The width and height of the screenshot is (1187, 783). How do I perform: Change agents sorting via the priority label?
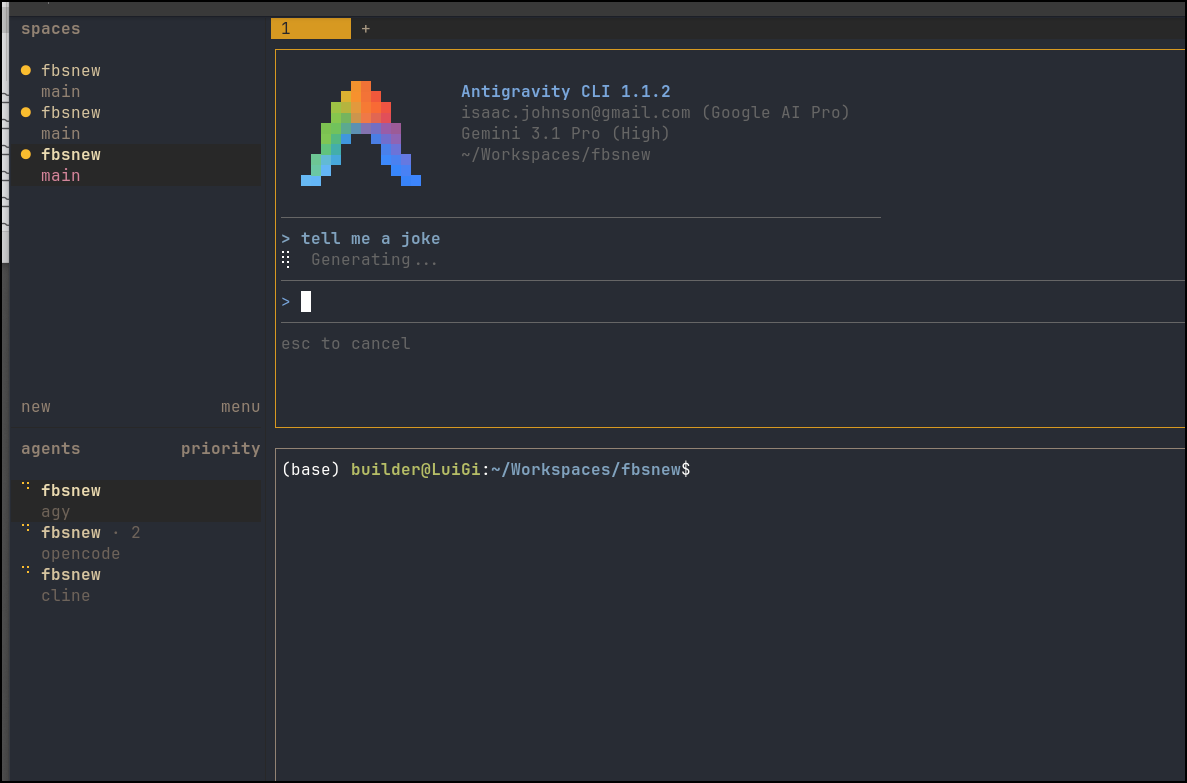pos(220,448)
